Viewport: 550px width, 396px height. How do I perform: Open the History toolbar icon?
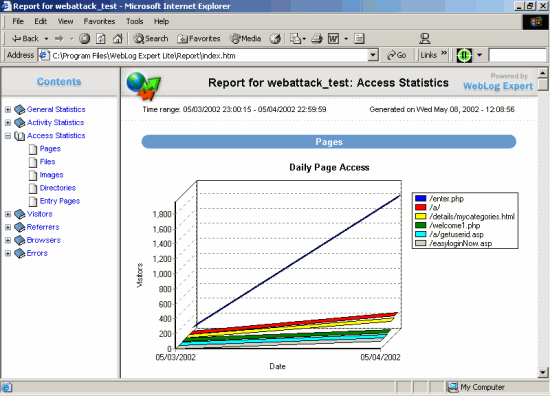(275, 39)
